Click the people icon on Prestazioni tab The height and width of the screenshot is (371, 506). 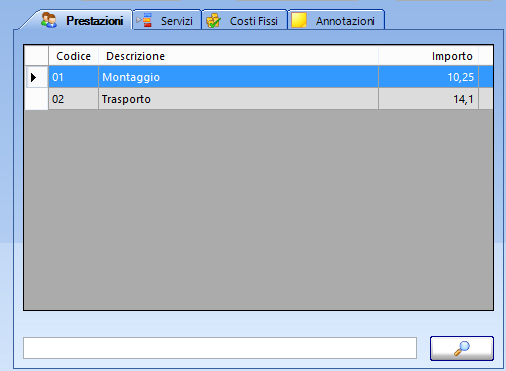49,20
